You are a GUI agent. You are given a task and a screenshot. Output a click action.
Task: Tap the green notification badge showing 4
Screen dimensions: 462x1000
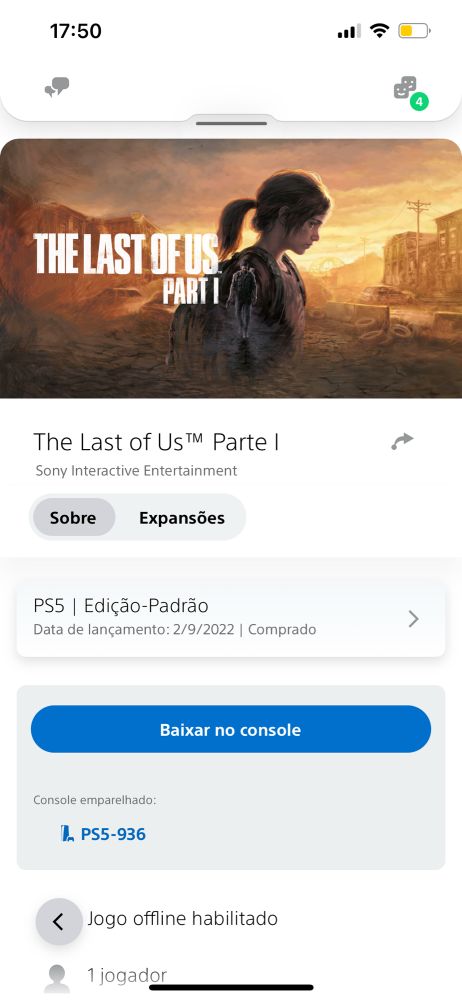(x=419, y=101)
